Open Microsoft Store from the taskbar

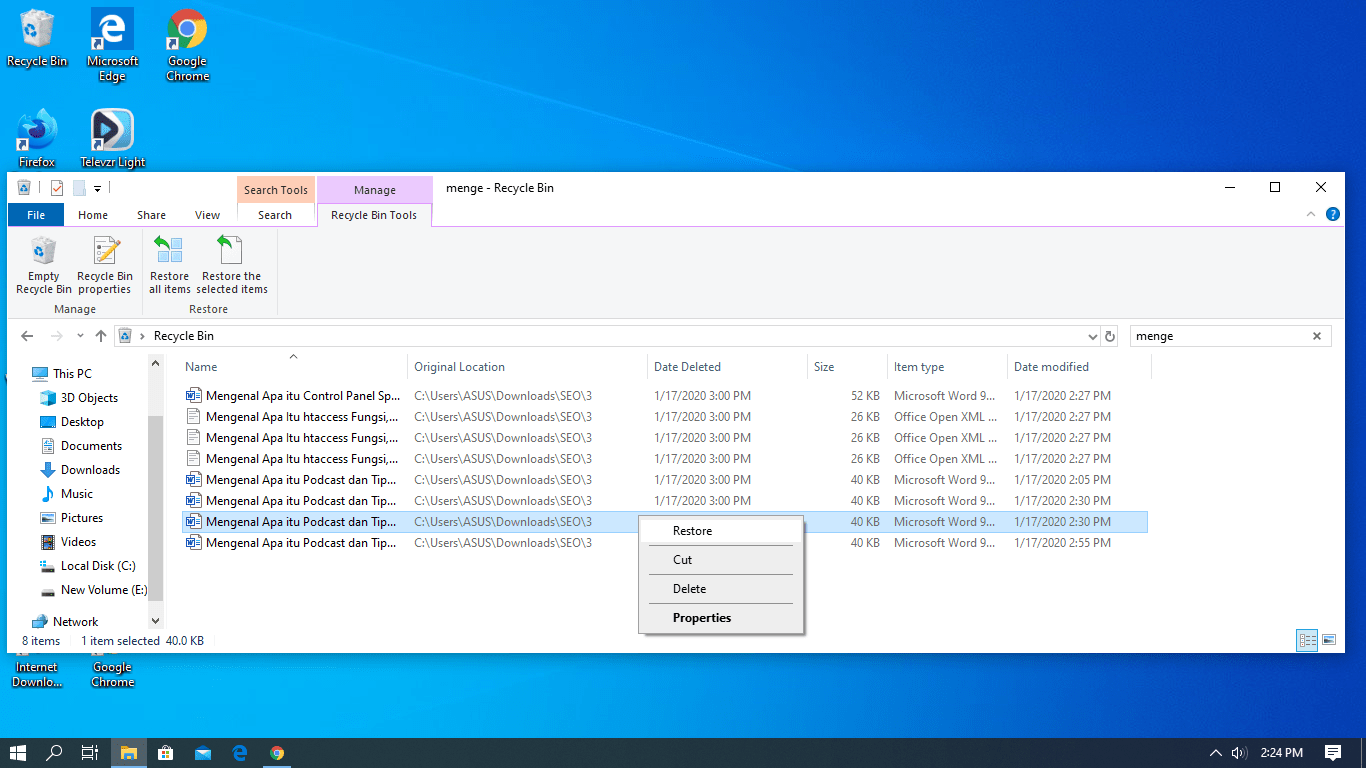click(166, 753)
